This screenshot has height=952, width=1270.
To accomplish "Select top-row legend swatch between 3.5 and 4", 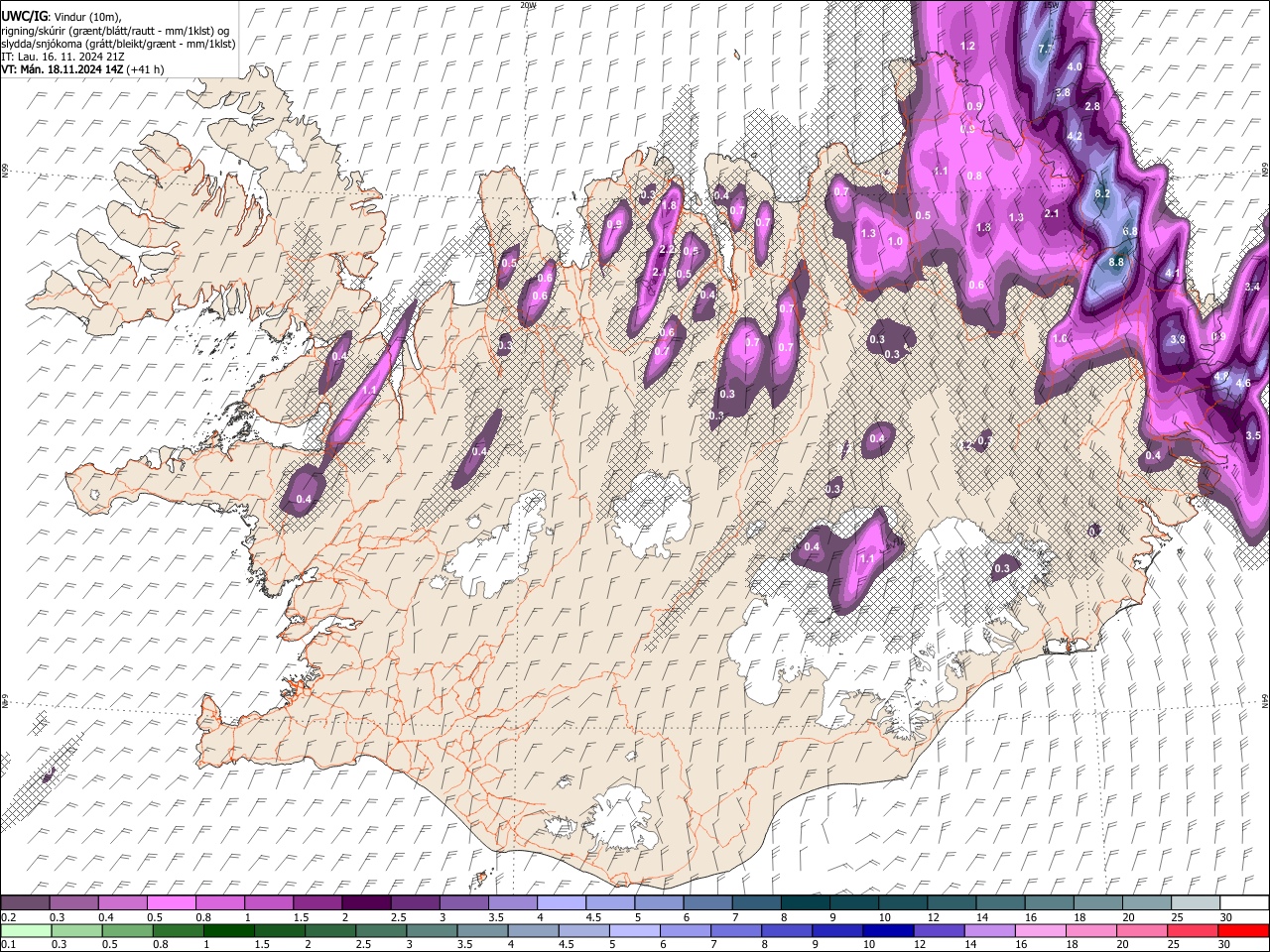I will pos(513,903).
